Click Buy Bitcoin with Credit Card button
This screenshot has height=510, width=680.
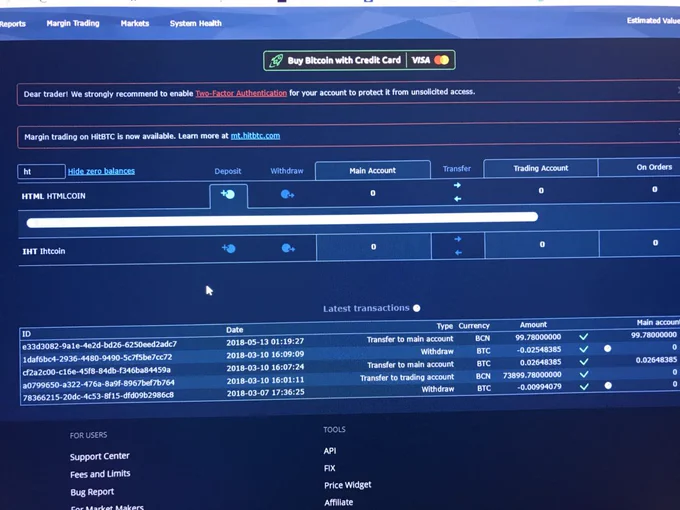[359, 60]
